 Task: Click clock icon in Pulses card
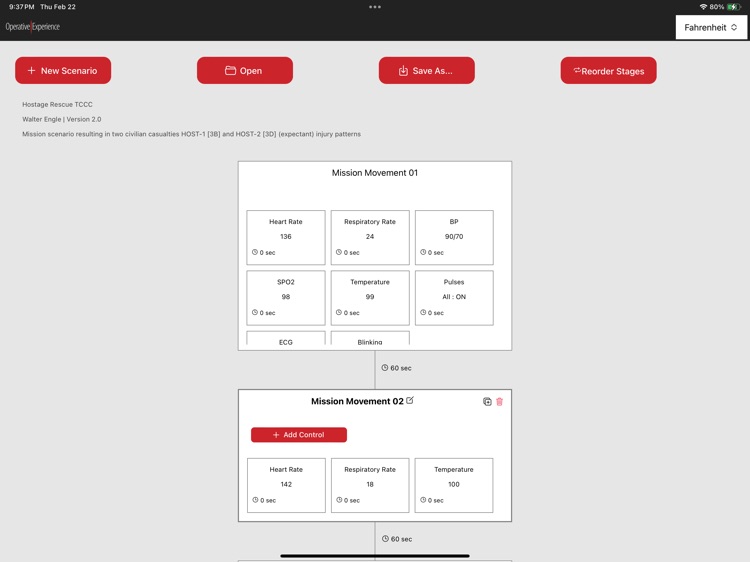point(423,312)
